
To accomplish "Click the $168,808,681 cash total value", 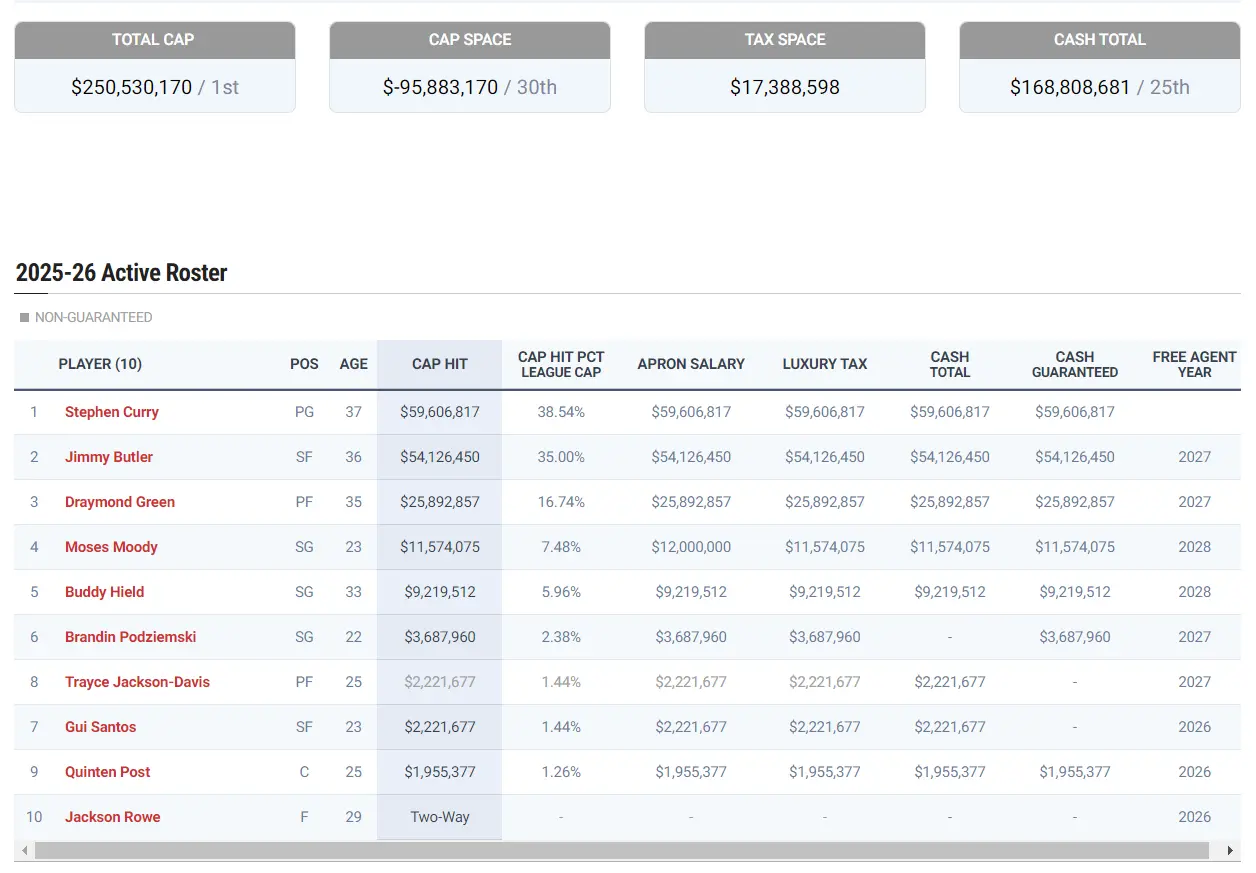I will tap(1070, 87).
